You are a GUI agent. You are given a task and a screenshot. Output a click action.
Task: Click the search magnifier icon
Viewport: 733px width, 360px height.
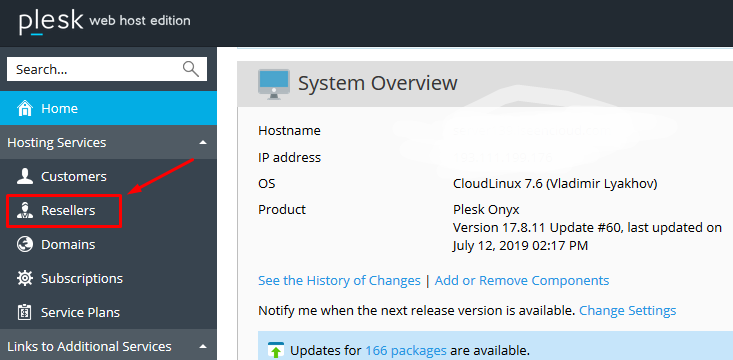191,69
